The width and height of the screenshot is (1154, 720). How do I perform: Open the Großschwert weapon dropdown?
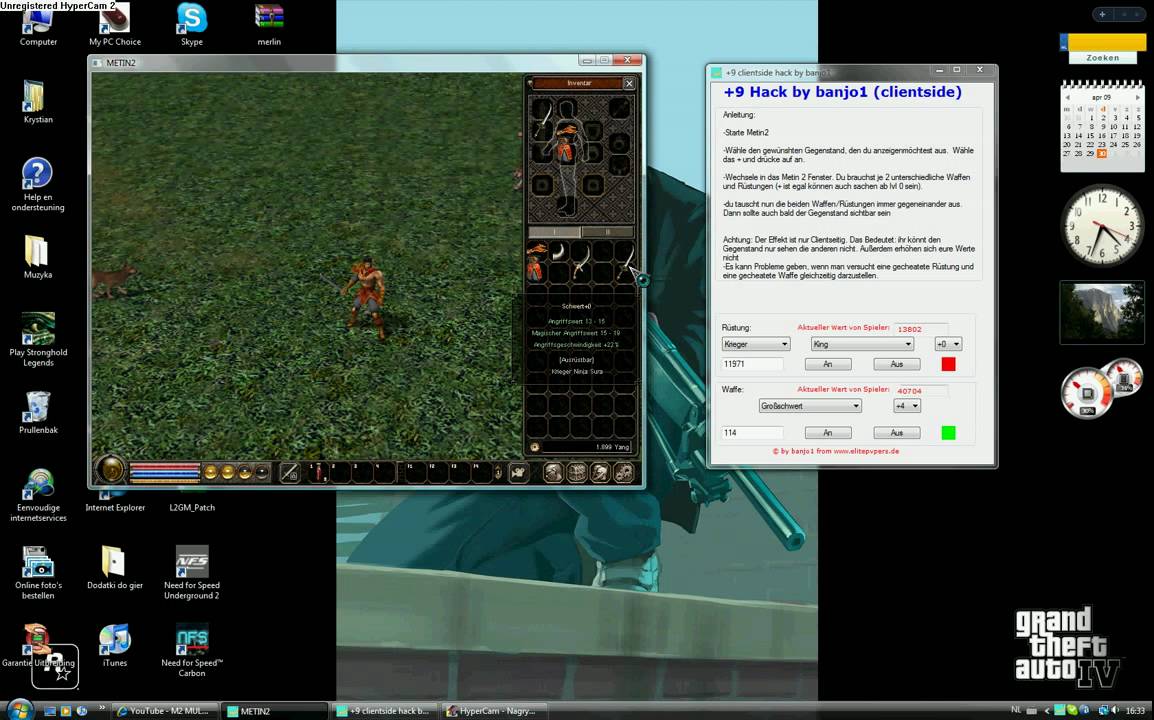coord(810,406)
